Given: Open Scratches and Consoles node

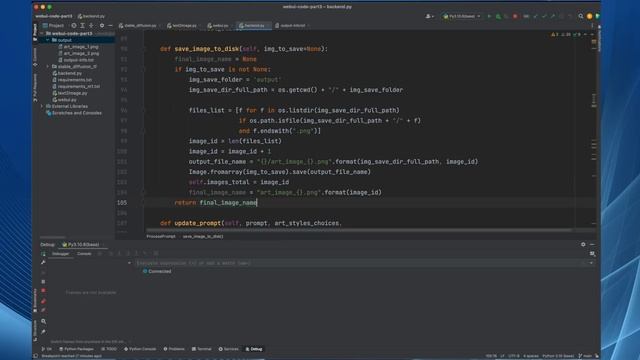Looking at the screenshot, I should coord(74,113).
